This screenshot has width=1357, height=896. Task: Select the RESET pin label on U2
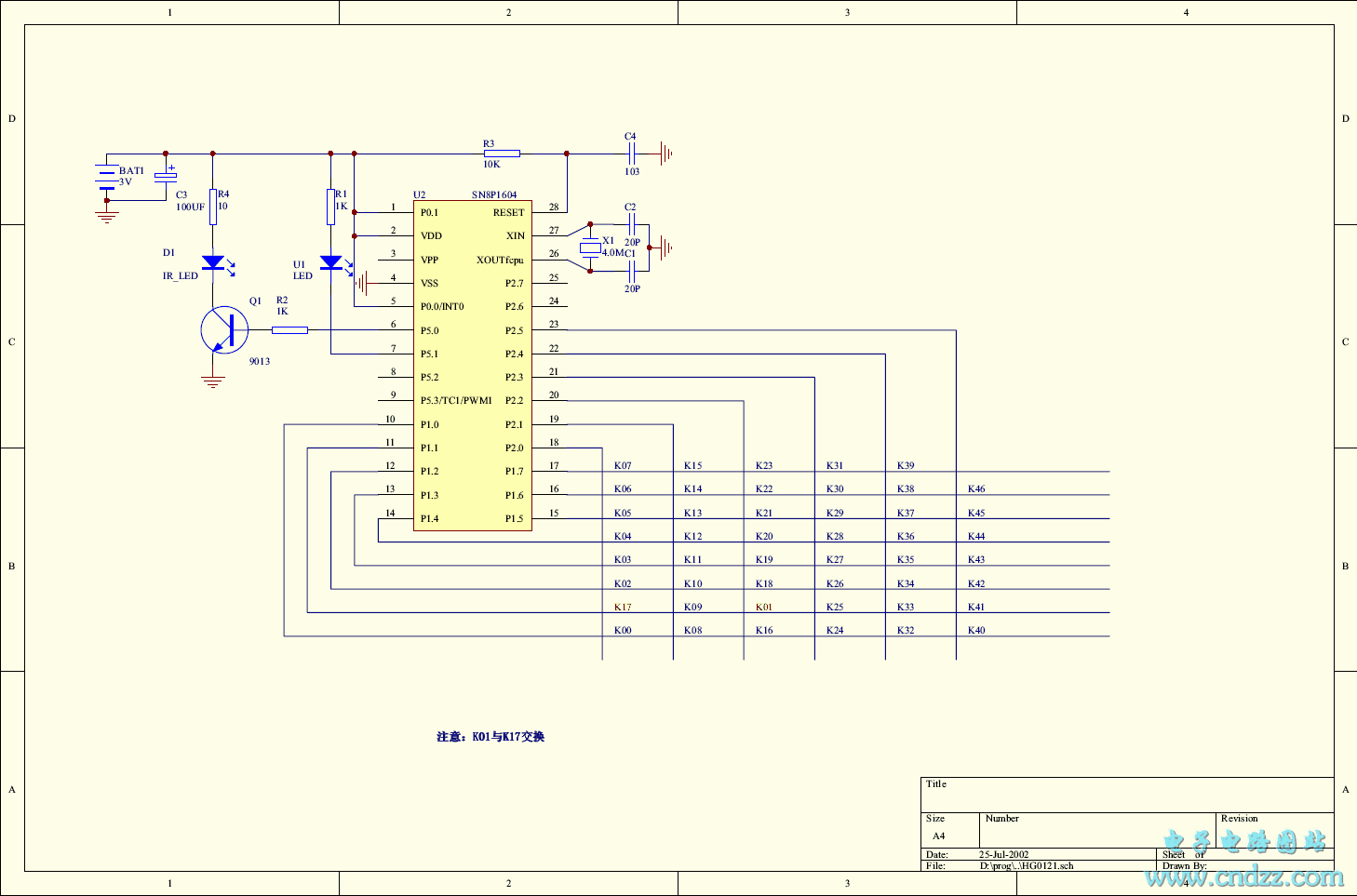coord(508,213)
